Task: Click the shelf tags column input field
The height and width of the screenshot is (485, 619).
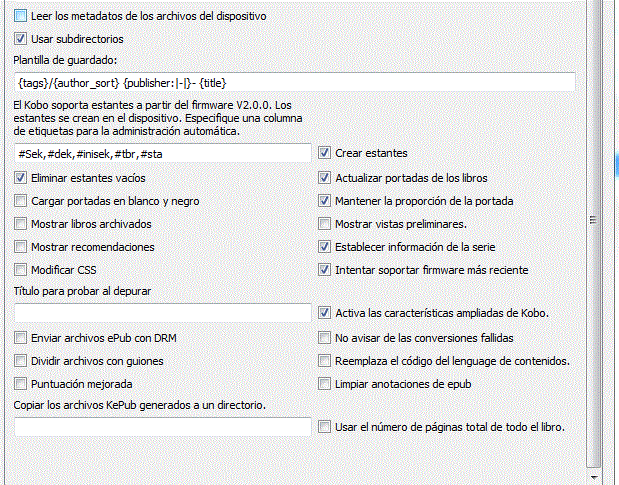Action: coord(163,154)
